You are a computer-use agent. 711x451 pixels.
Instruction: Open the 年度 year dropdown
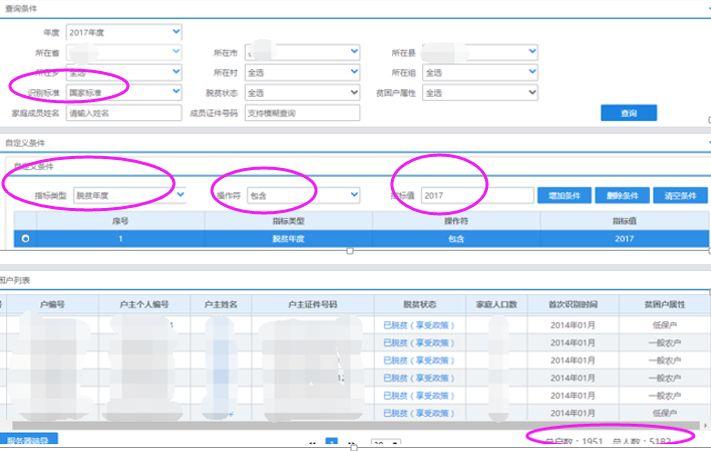pos(124,33)
